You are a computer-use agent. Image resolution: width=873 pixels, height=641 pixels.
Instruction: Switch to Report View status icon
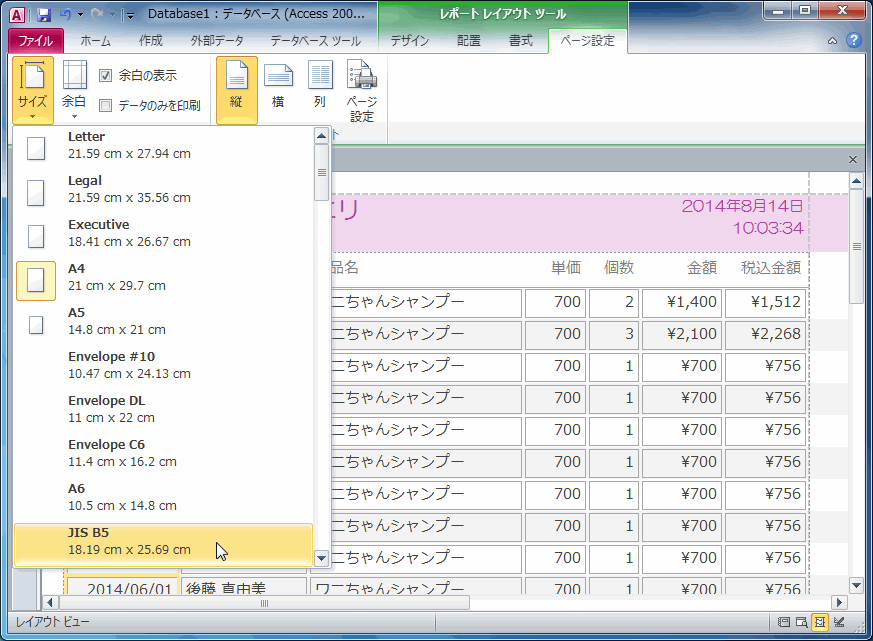pos(783,622)
